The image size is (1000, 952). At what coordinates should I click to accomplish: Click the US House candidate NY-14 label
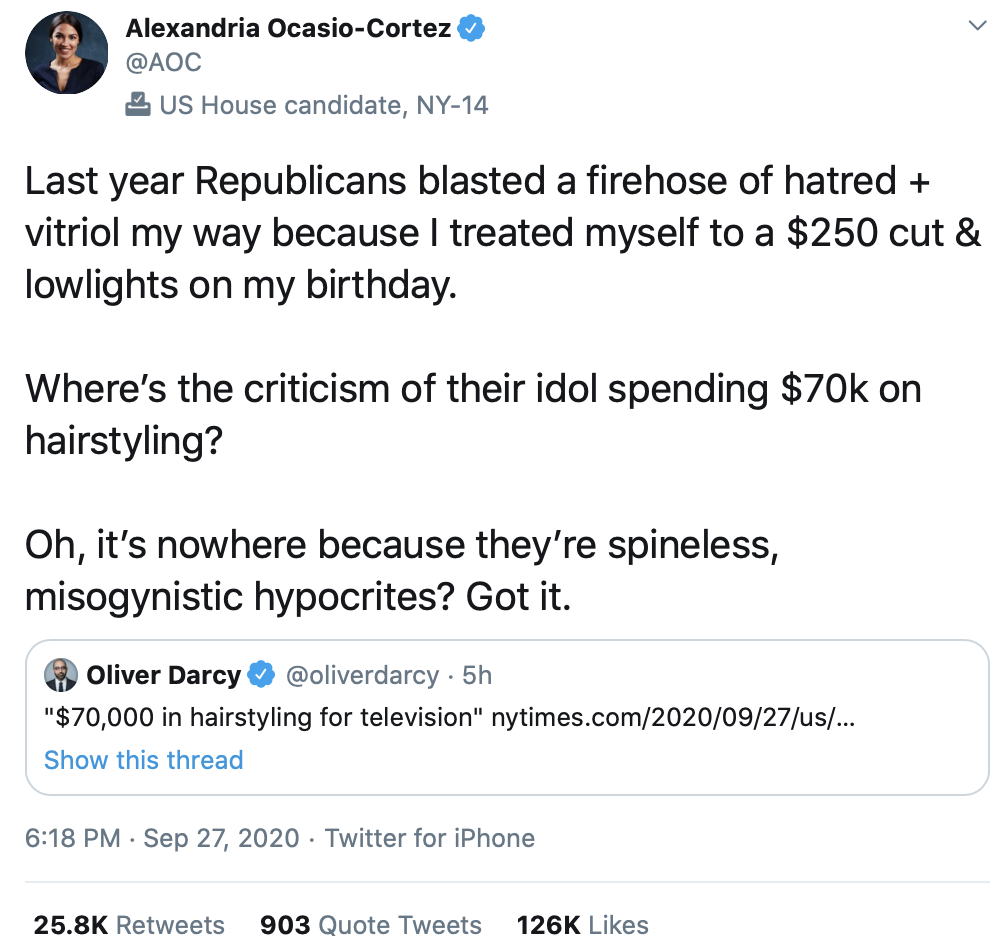[x=323, y=105]
